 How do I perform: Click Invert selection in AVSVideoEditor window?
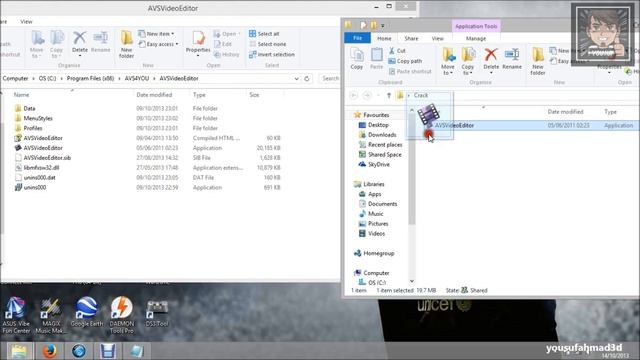click(x=272, y=54)
